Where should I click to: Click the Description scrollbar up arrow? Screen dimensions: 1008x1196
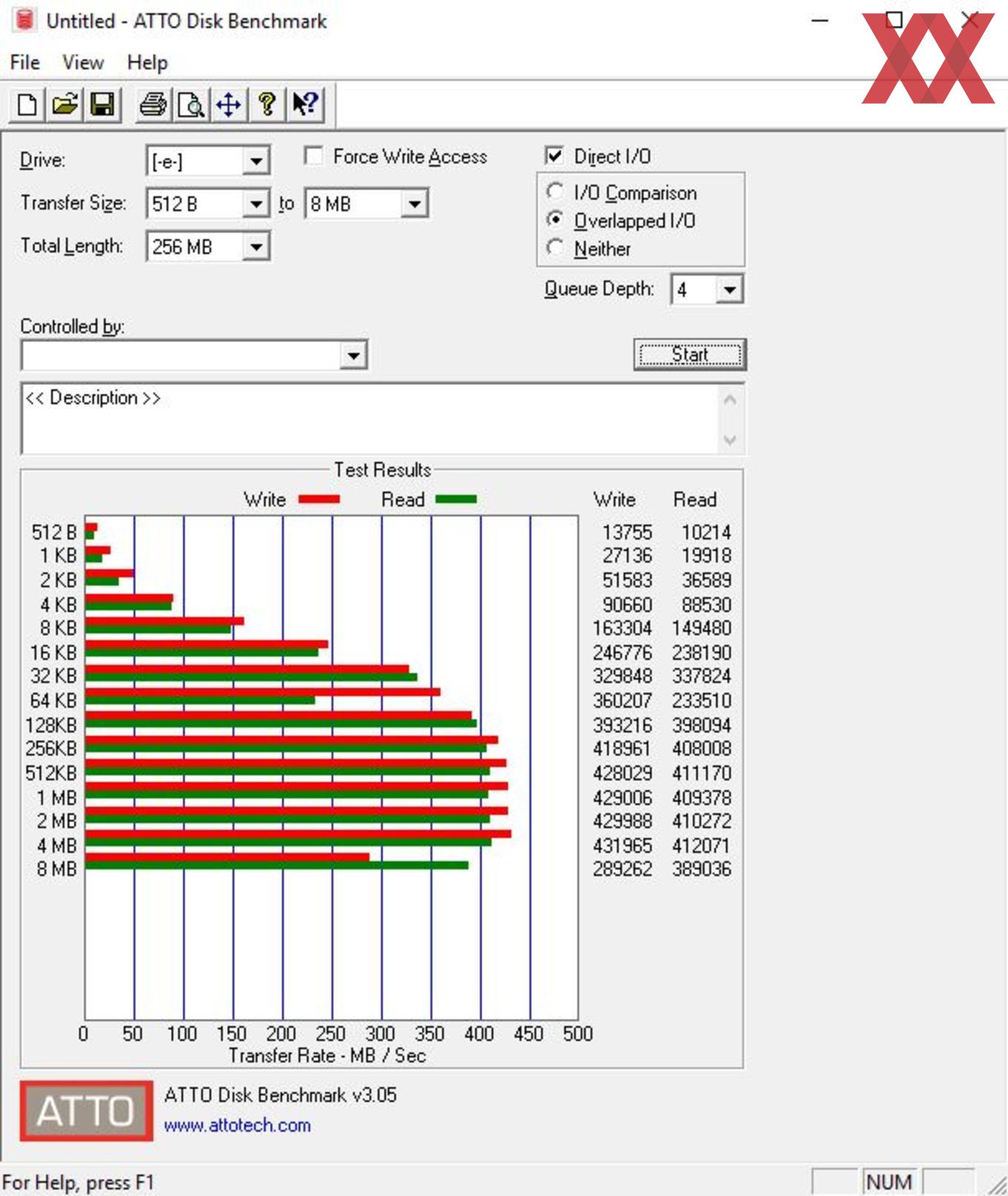pos(730,400)
